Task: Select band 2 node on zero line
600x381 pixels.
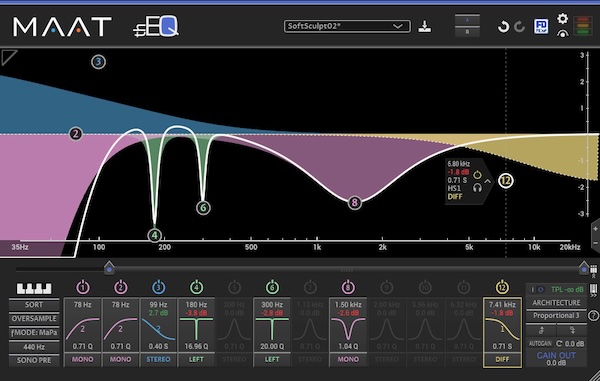Action: point(76,134)
